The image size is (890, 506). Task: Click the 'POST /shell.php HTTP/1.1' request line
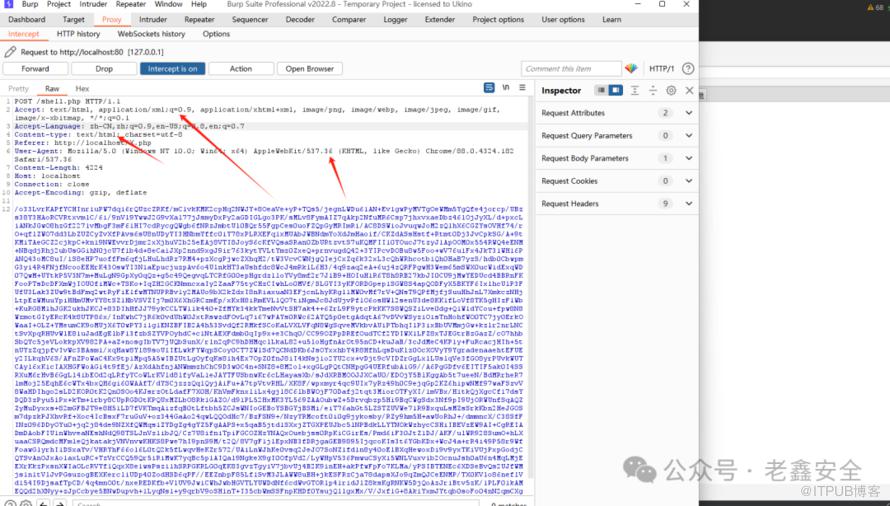point(68,101)
